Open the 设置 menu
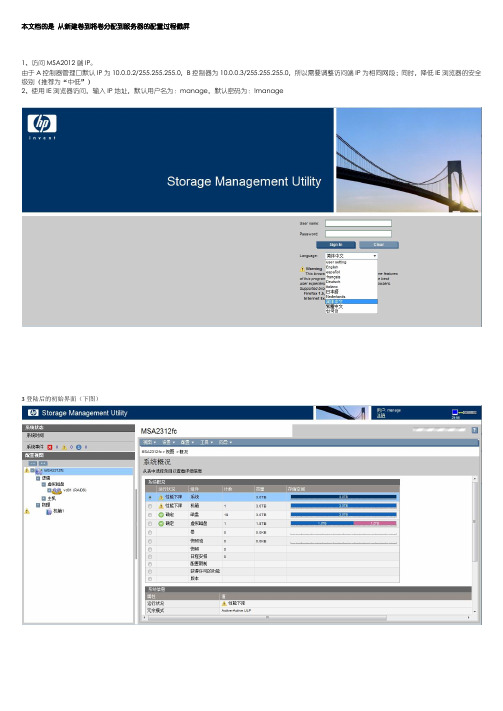503x711 pixels. tap(168, 442)
